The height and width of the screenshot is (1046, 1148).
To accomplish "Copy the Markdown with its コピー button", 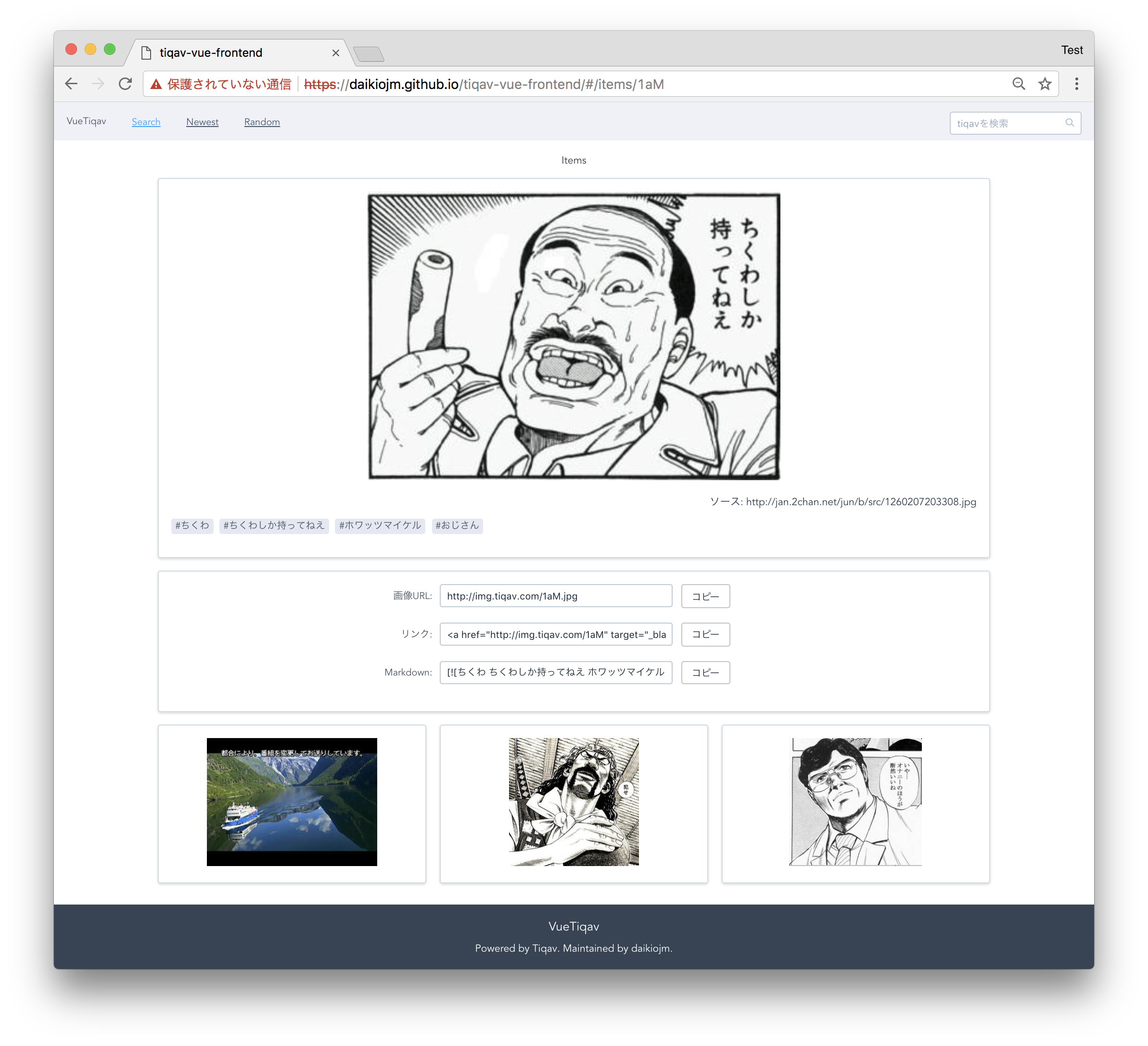I will (x=705, y=673).
